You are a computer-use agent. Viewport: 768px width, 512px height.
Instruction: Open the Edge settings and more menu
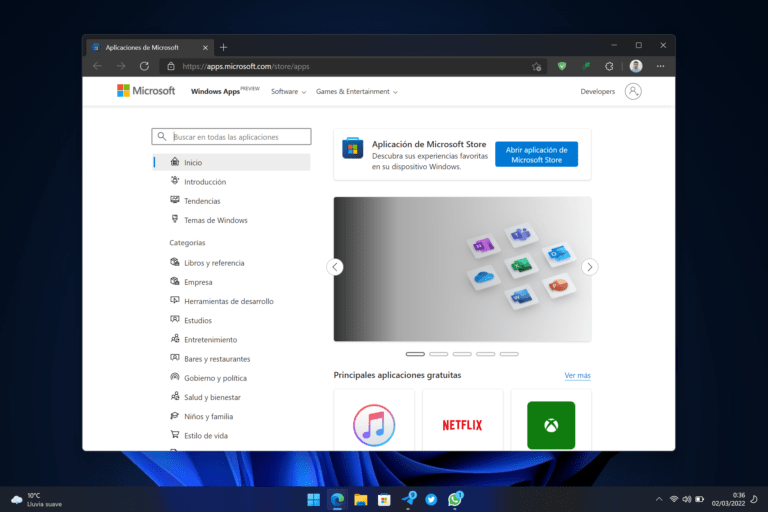click(x=661, y=66)
